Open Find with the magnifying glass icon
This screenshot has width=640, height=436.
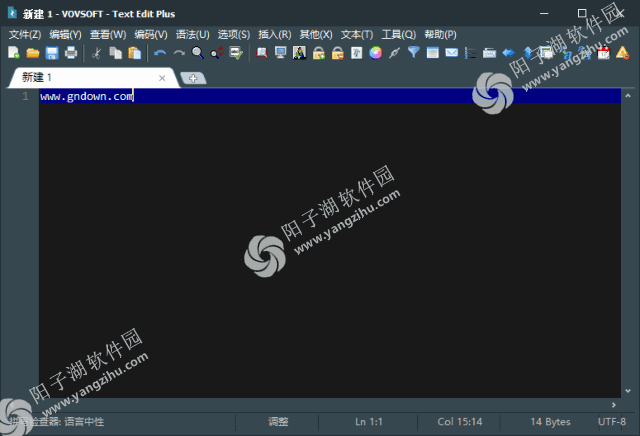[198, 53]
